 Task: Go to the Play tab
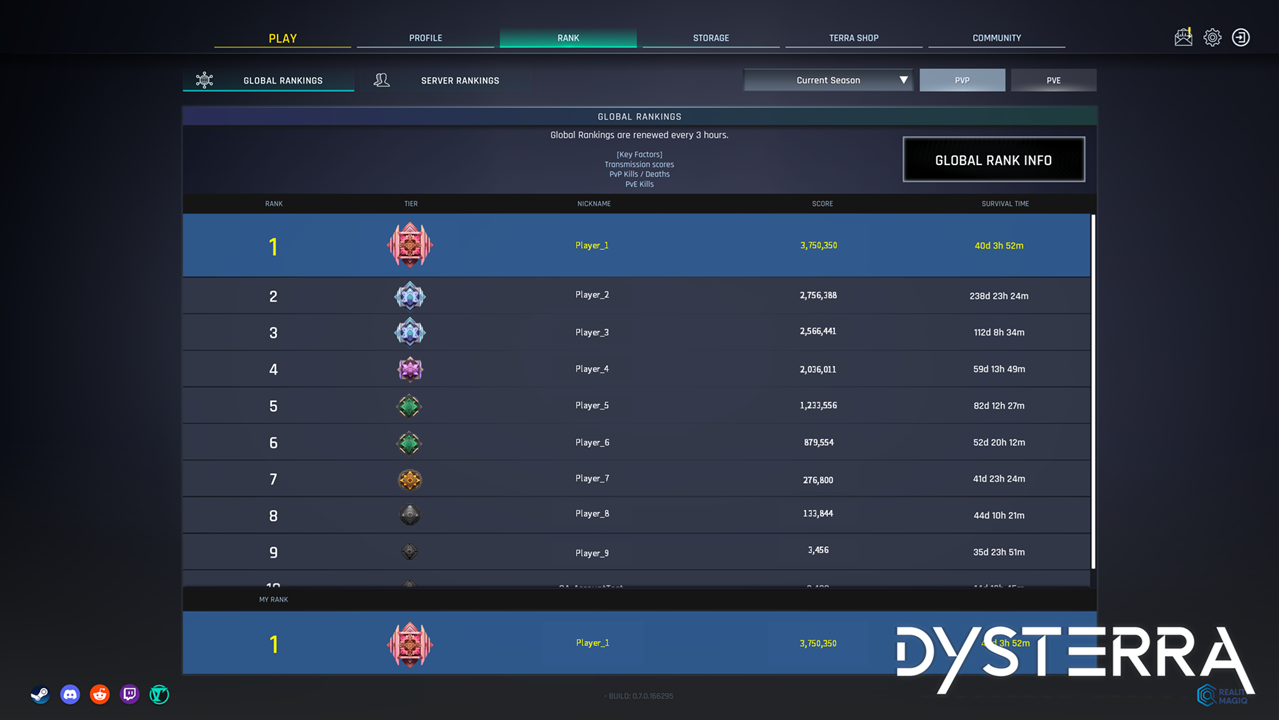[283, 38]
